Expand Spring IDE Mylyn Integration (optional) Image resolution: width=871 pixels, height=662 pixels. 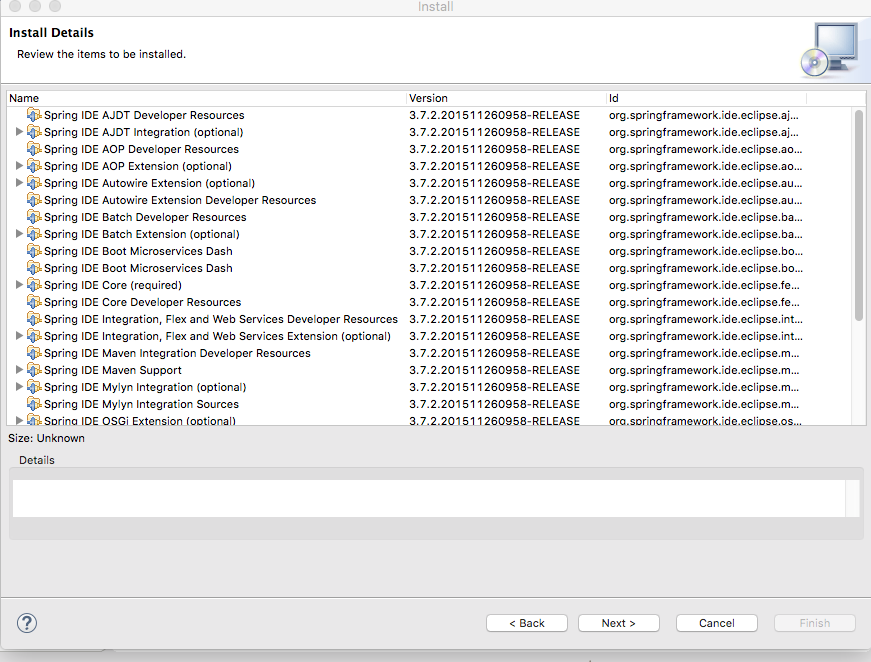19,387
